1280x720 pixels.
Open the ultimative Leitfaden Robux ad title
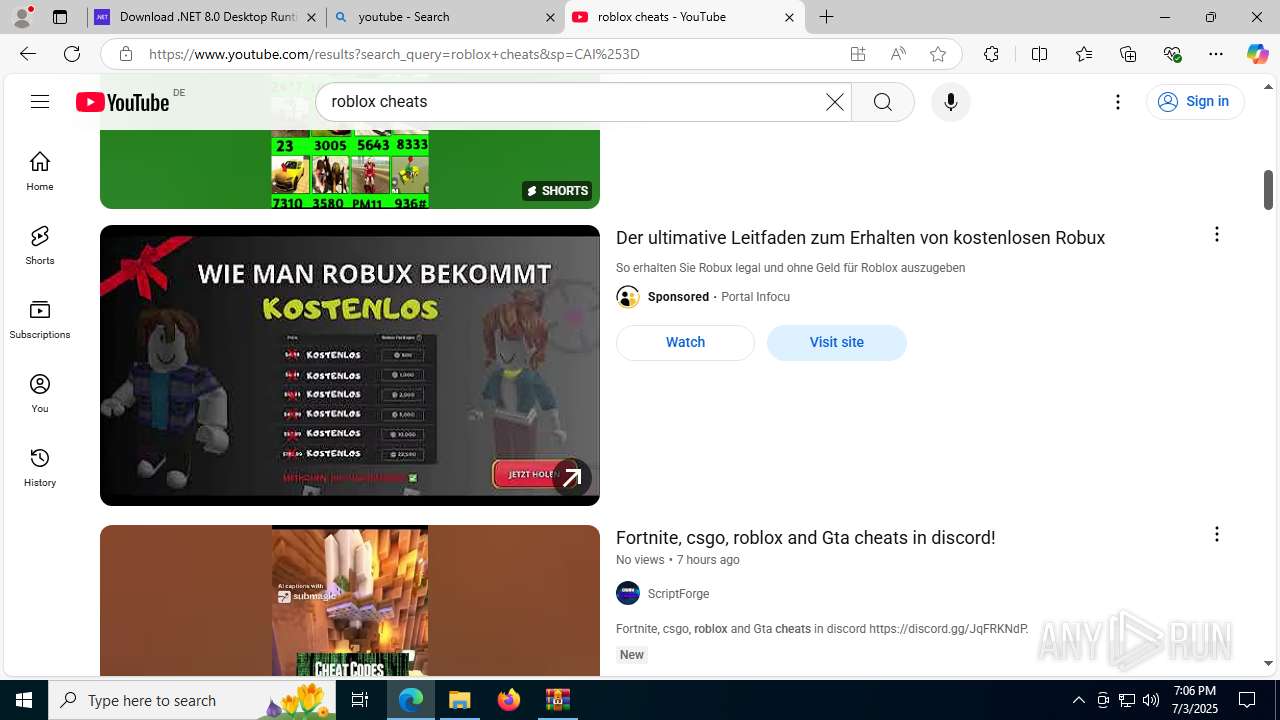click(x=860, y=238)
